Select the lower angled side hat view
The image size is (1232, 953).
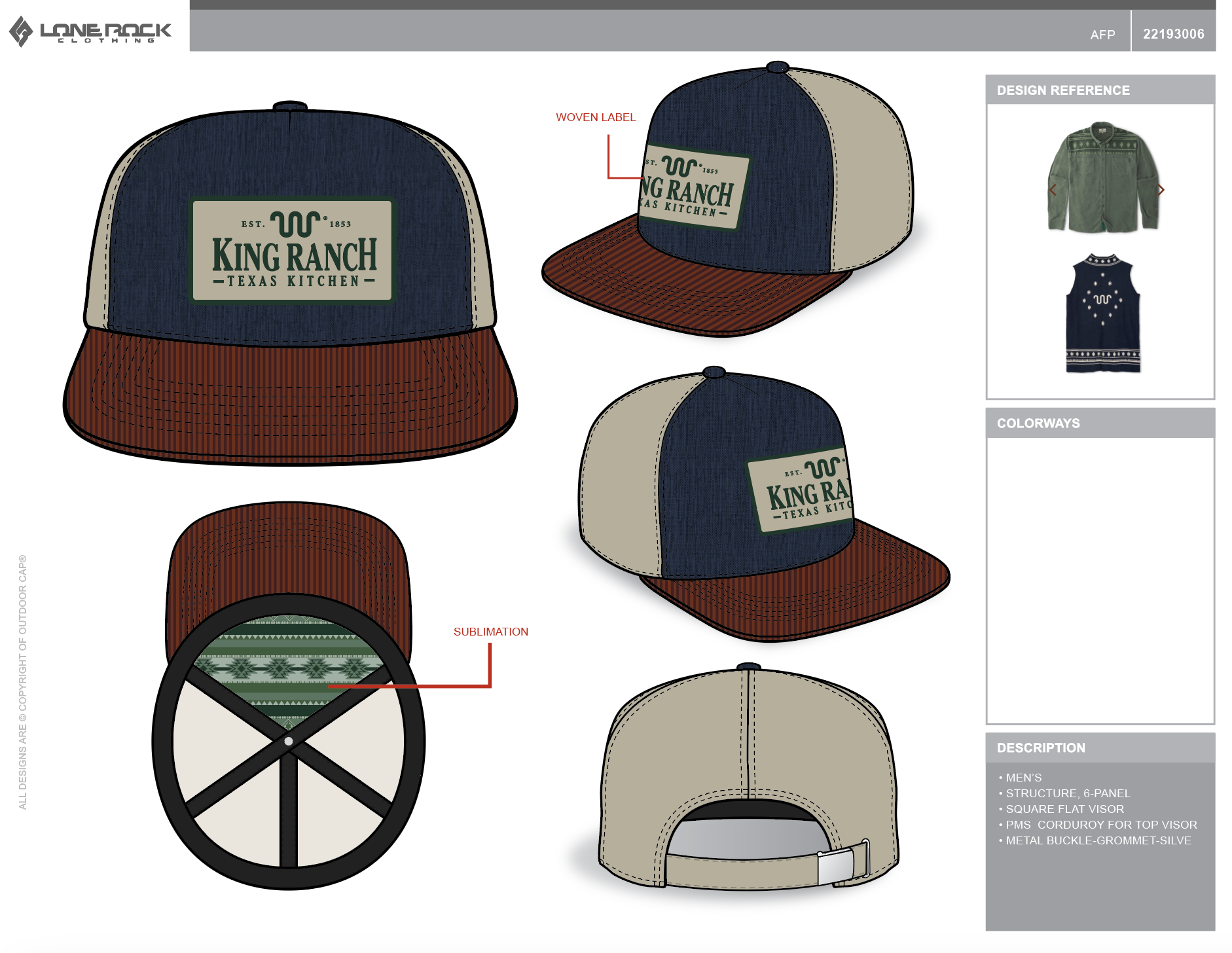pyautogui.click(x=764, y=504)
